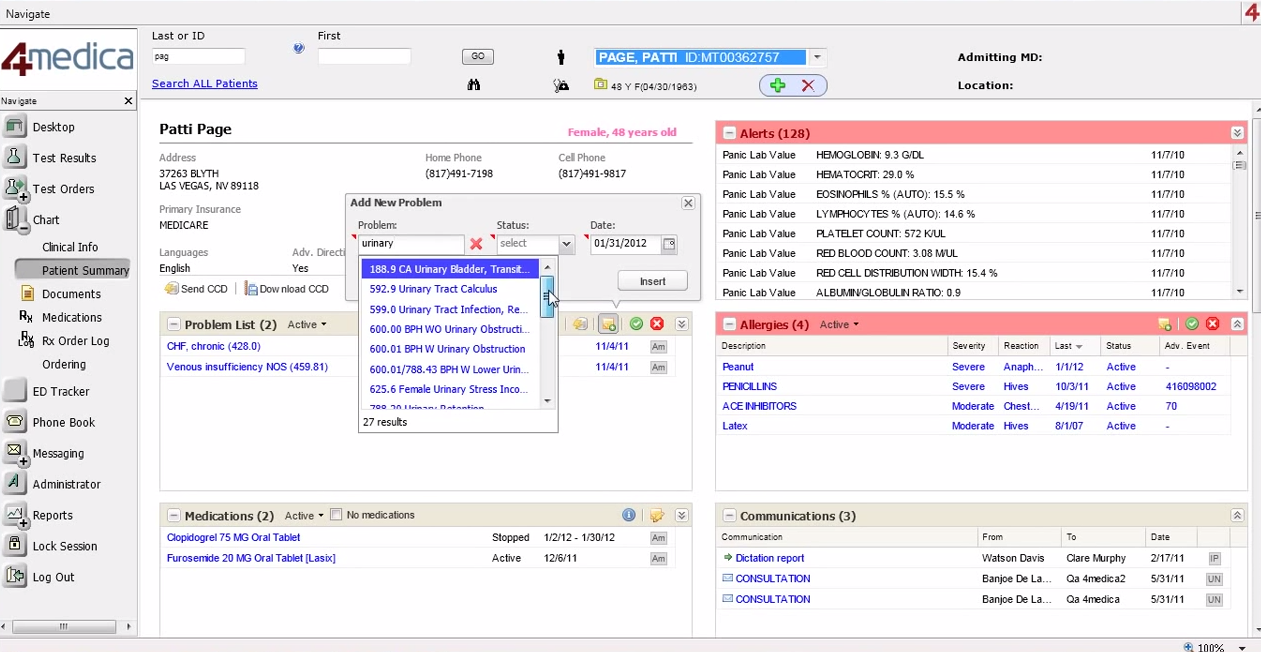
Task: Click the green plus add patient icon
Action: tap(778, 86)
